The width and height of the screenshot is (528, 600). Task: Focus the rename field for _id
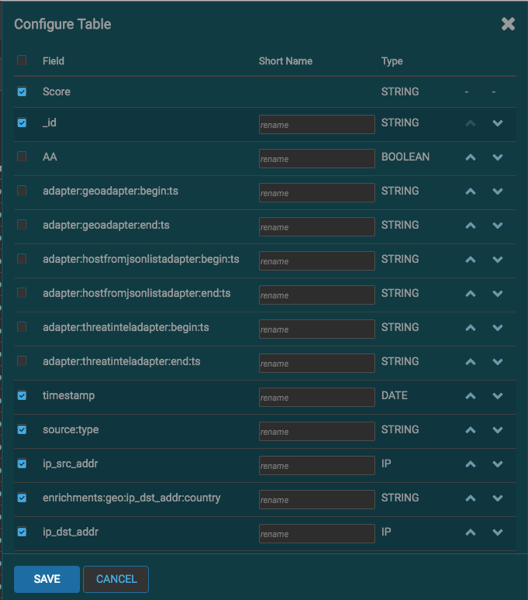(317, 124)
